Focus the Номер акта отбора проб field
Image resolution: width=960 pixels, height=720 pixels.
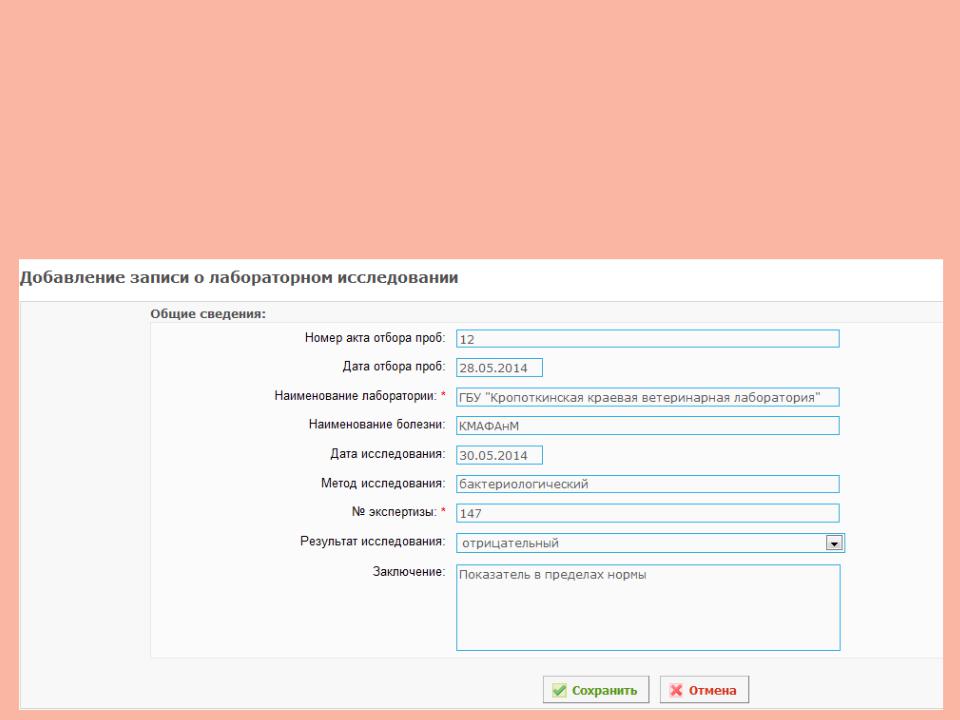click(x=648, y=339)
